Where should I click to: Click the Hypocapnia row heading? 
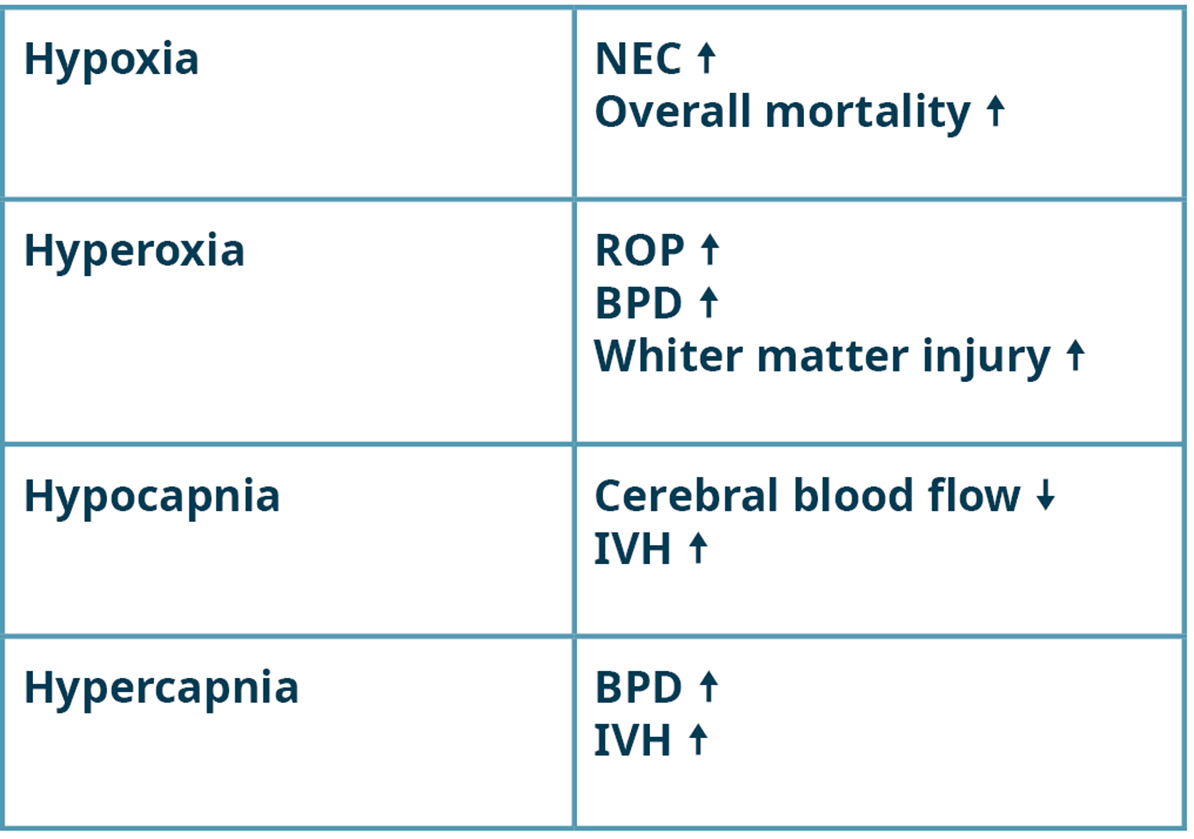pyautogui.click(x=152, y=498)
